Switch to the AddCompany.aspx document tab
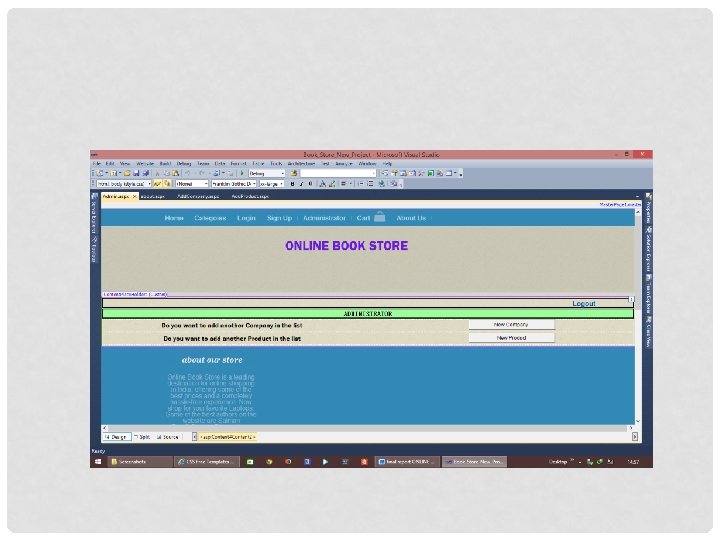720x540 pixels. click(198, 196)
